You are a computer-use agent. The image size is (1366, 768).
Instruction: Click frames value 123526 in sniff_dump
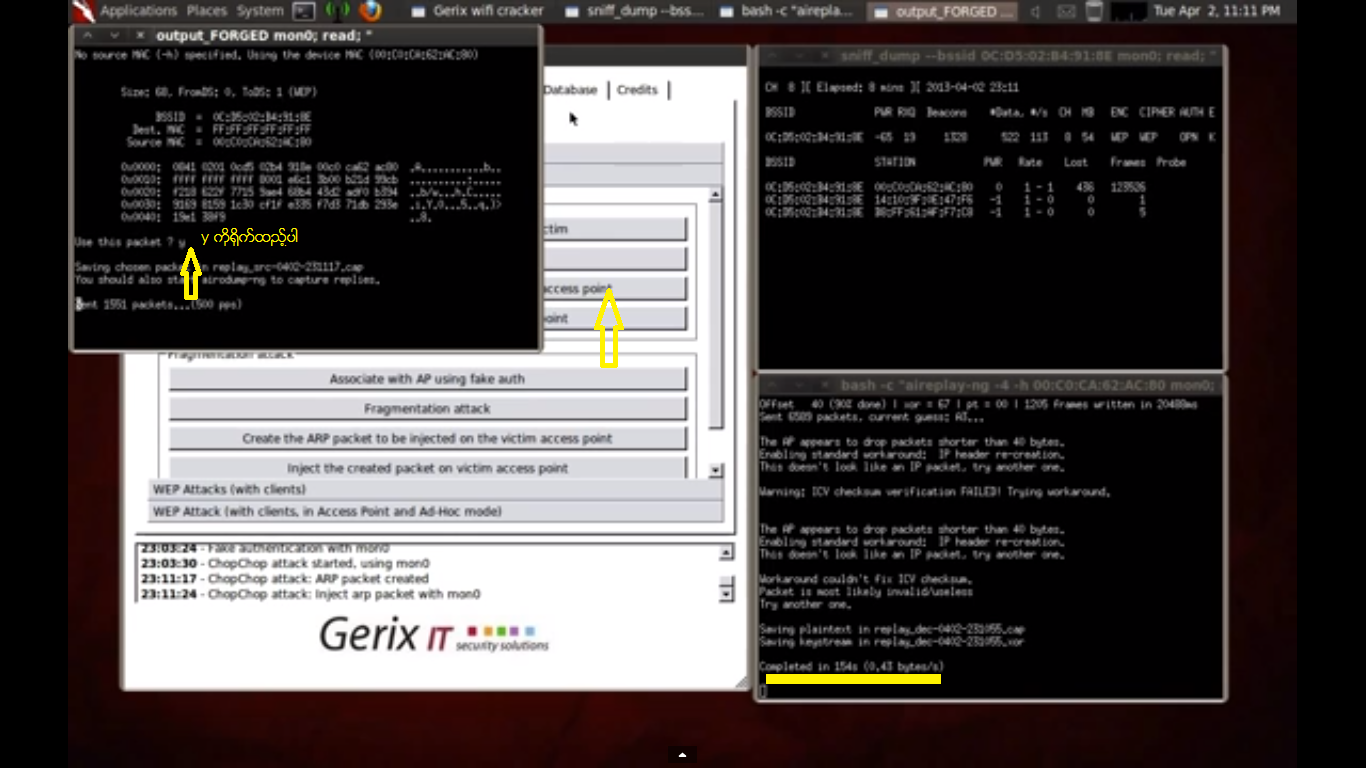[x=1127, y=187]
